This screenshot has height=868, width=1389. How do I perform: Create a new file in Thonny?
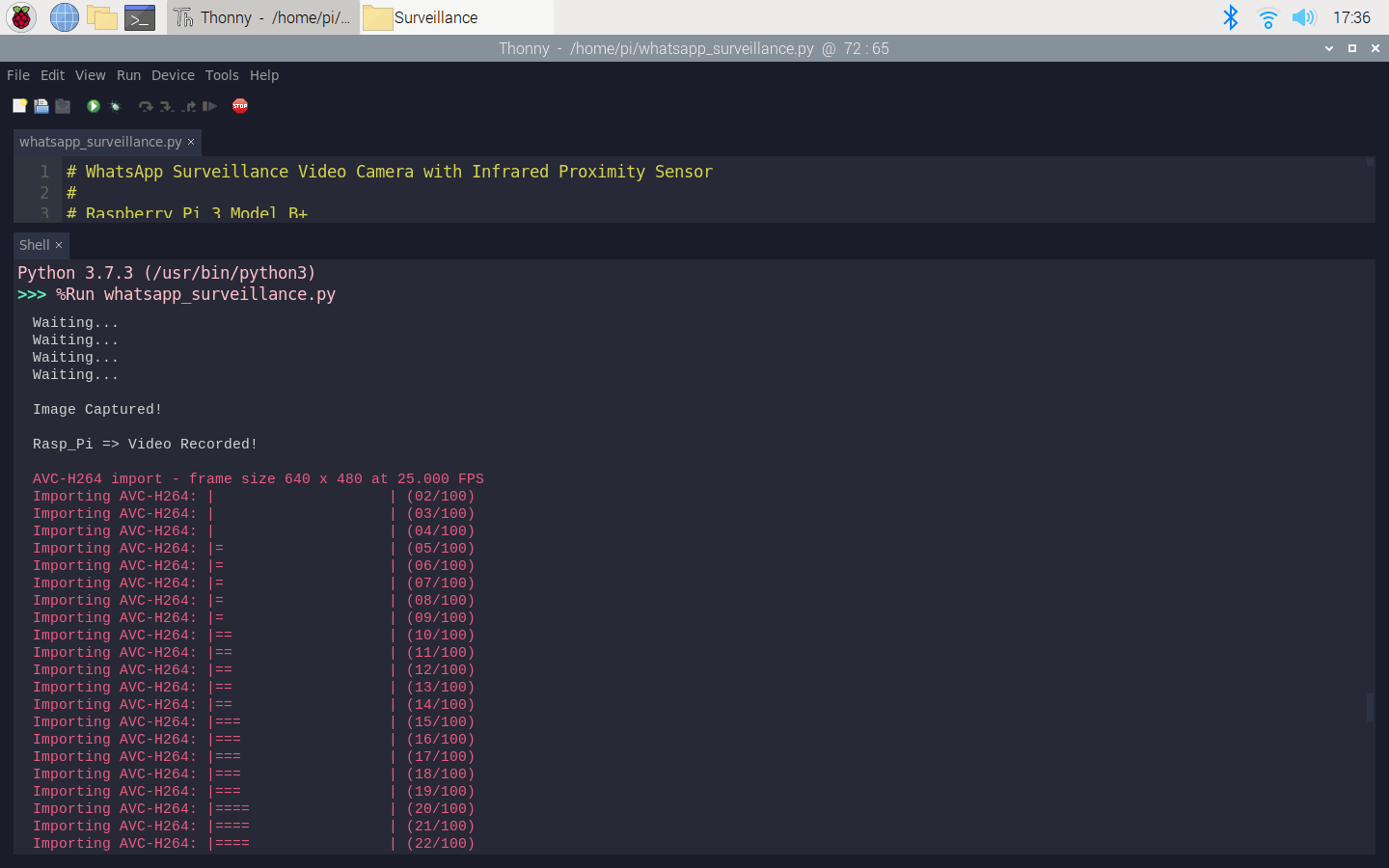tap(19, 106)
